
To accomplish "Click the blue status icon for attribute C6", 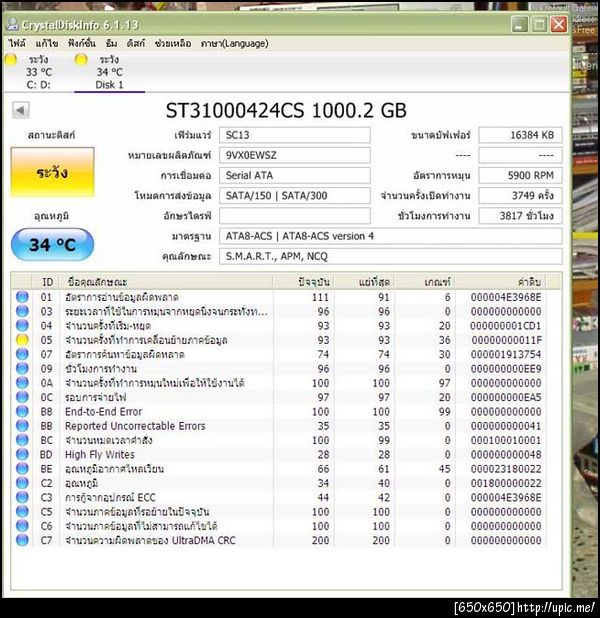I will click(x=22, y=525).
